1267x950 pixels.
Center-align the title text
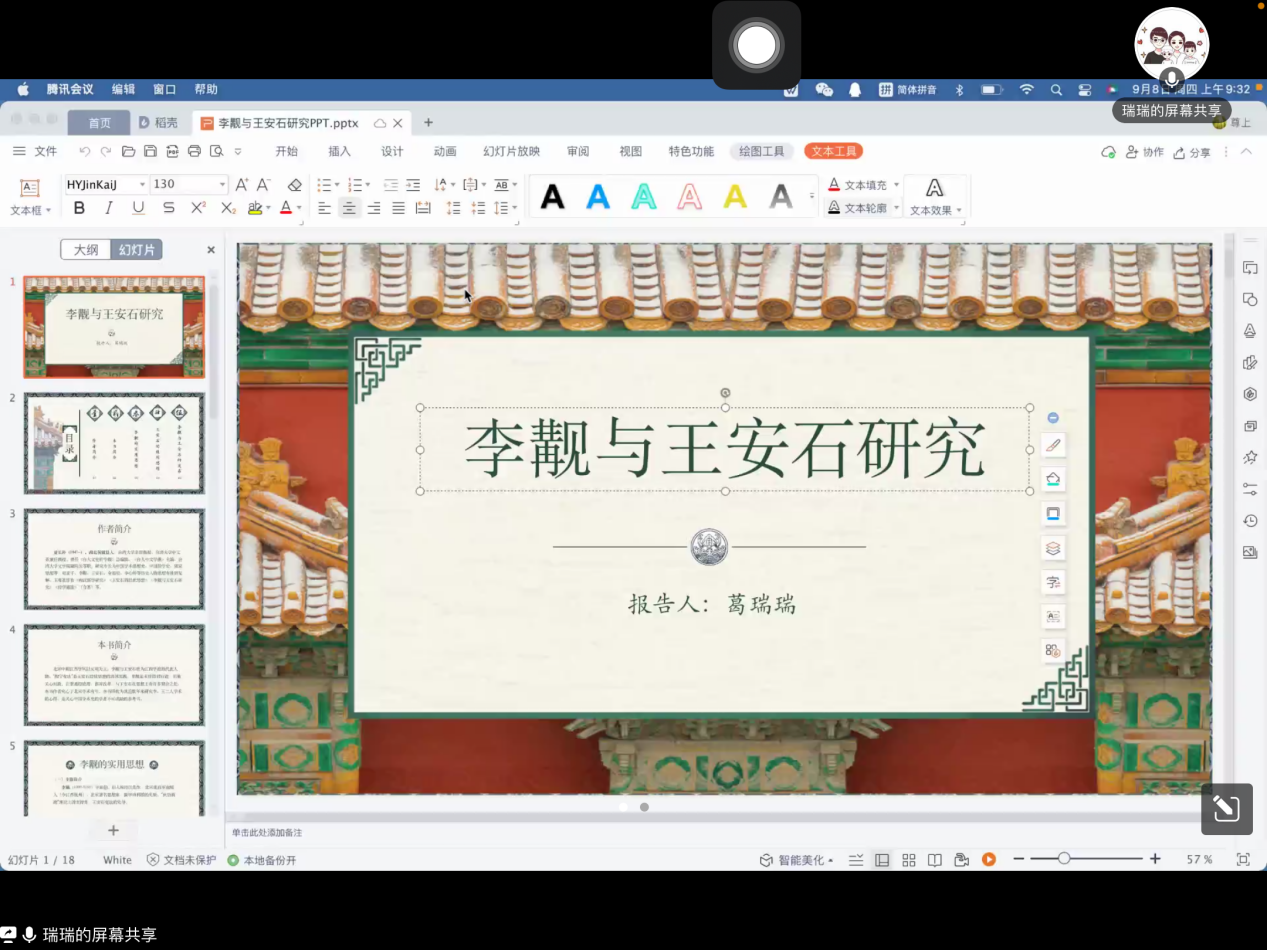coord(349,208)
